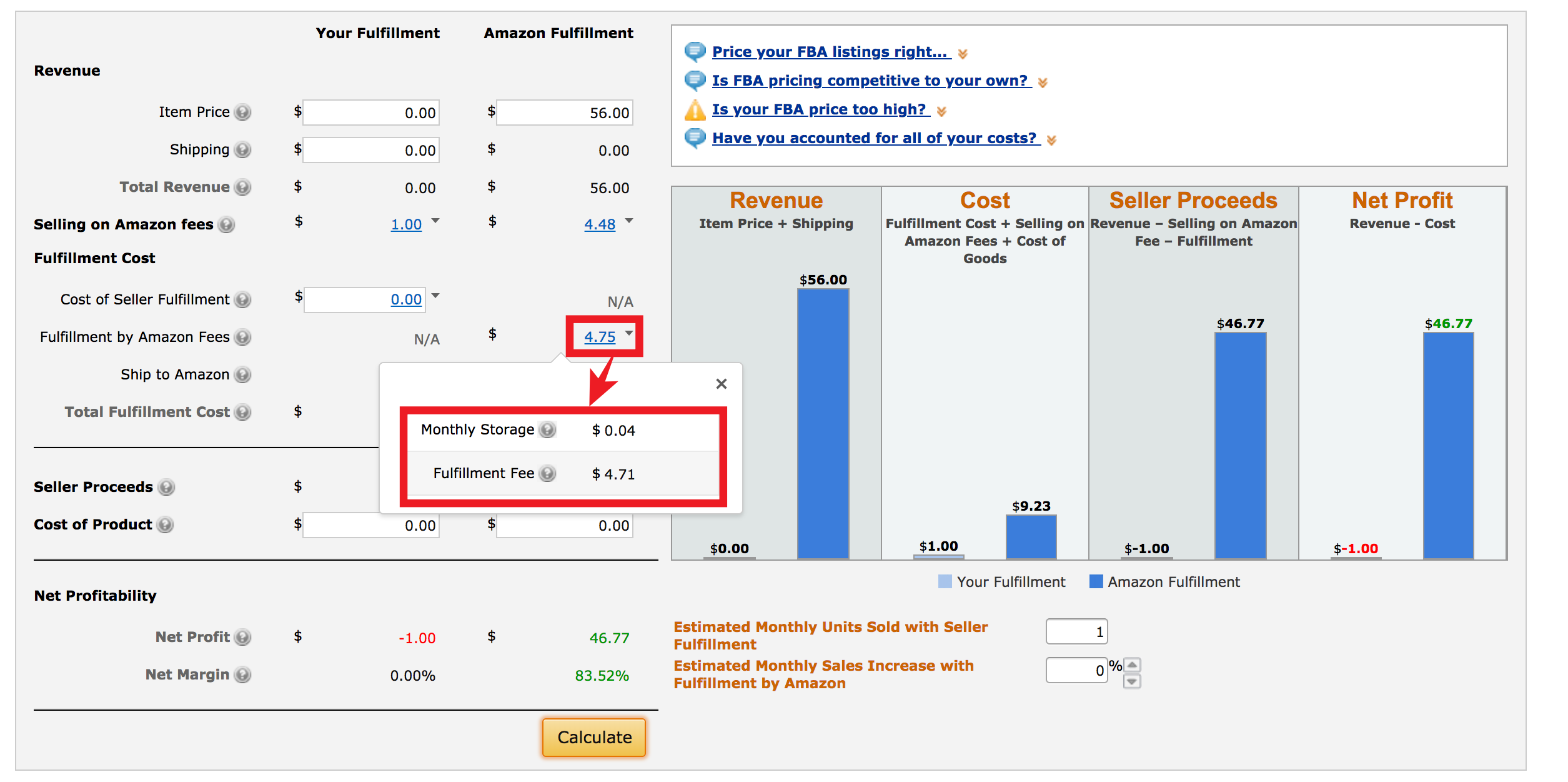Open 'Price your FBA listings right...' link
Viewport: 1568px width, 782px height.
tap(831, 52)
